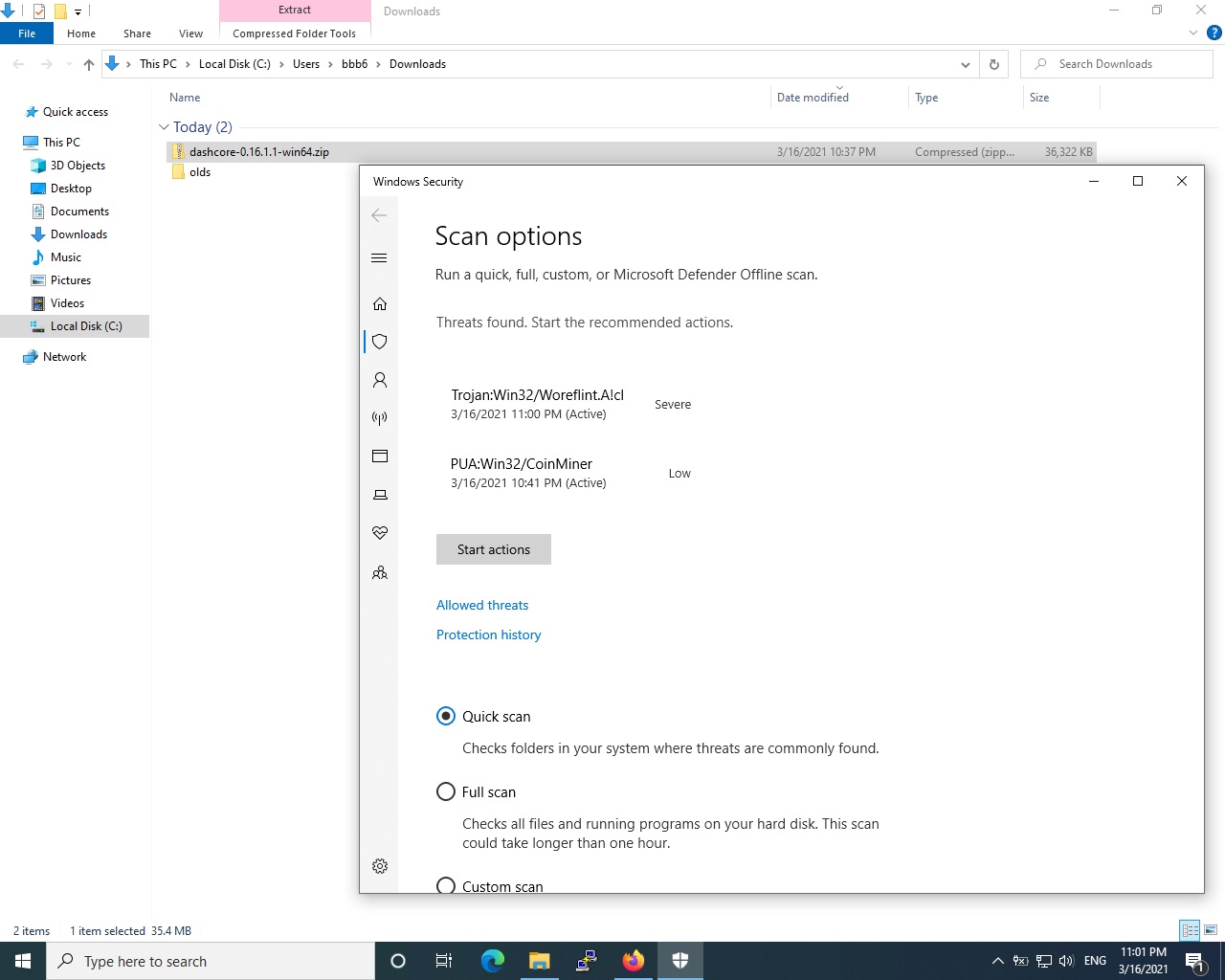The width and height of the screenshot is (1225, 980).
Task: Open Device performance & health heart icon
Action: point(380,533)
